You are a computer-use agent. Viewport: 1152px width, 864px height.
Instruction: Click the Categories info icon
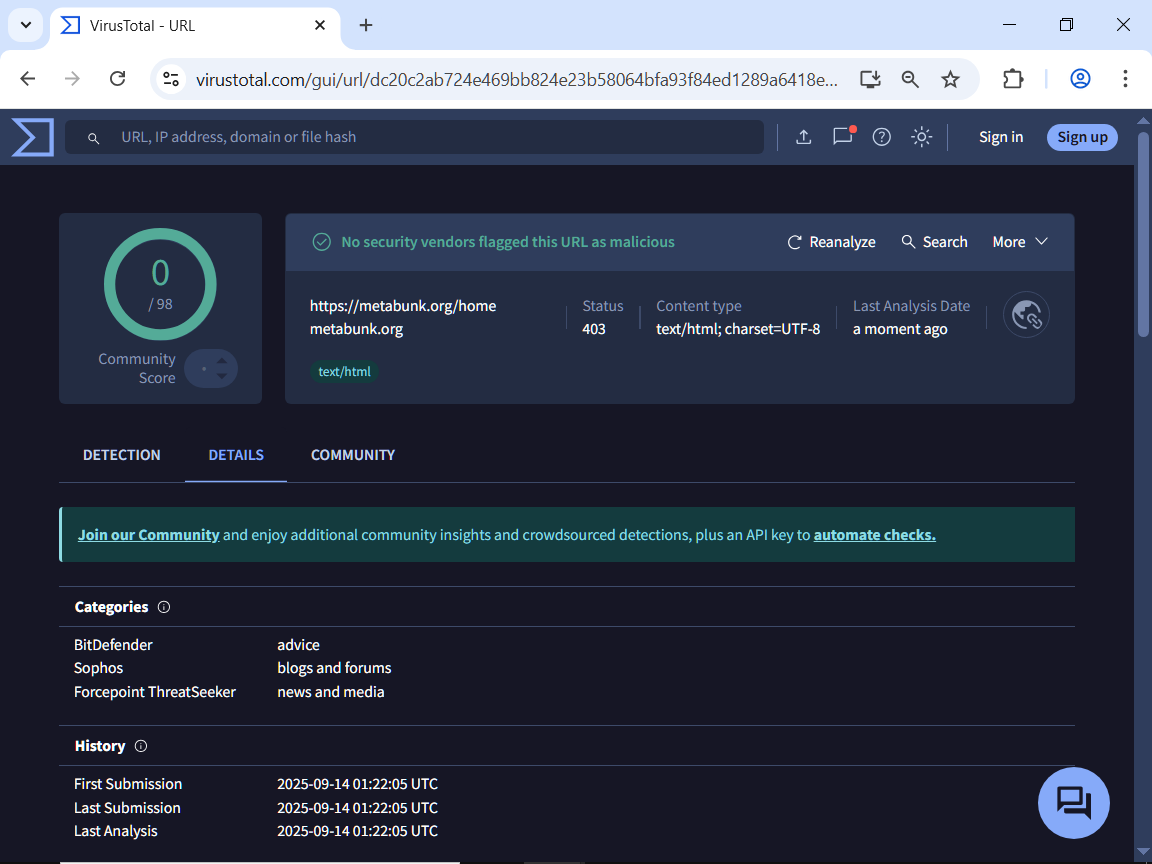pos(164,607)
